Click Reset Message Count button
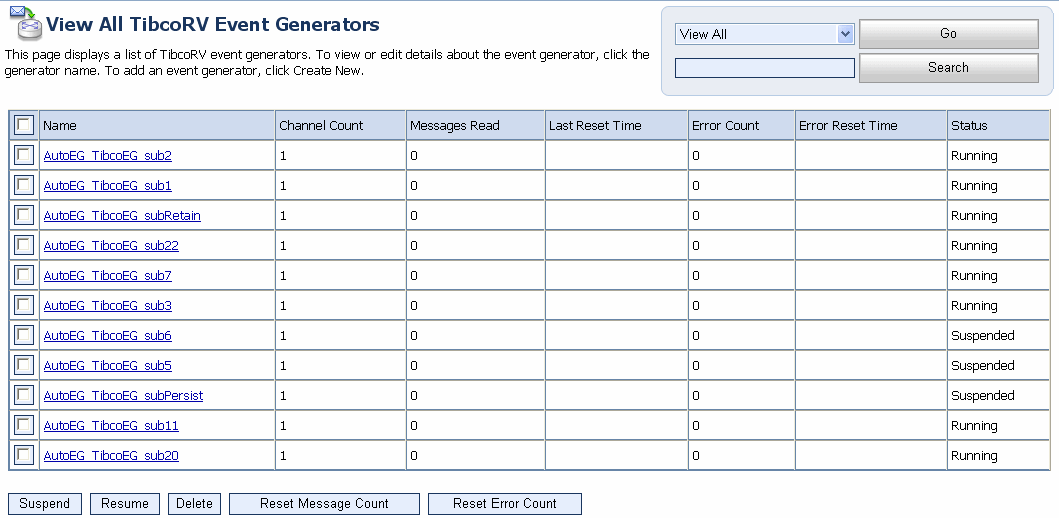This screenshot has width=1059, height=518. point(324,504)
